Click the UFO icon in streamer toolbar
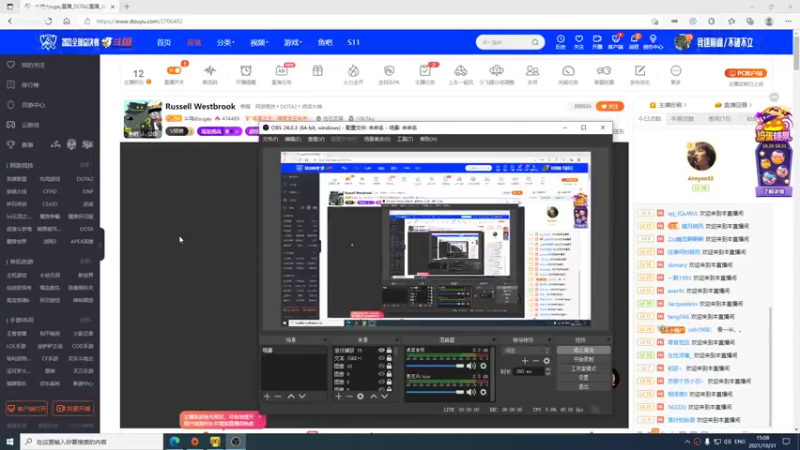This screenshot has width=800, height=450. [496, 71]
